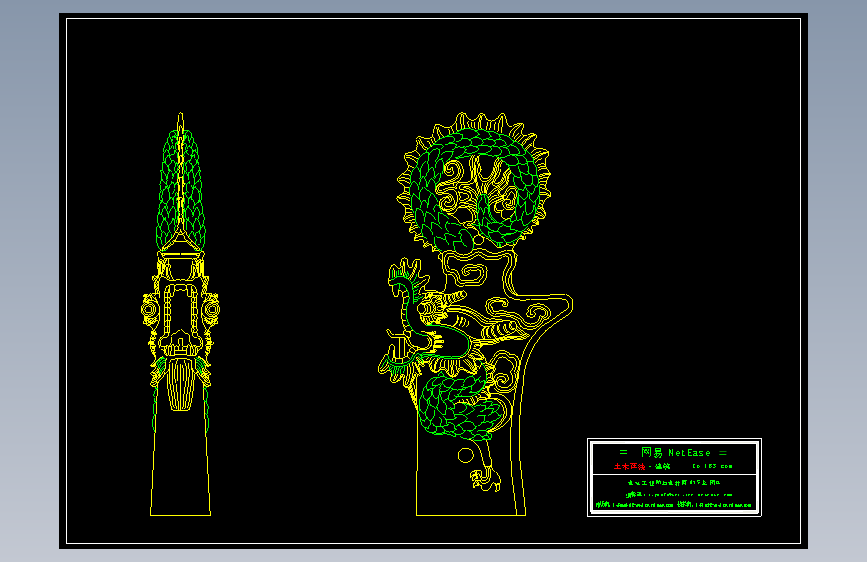Click the 网易 NetEase title text

[x=676, y=452]
